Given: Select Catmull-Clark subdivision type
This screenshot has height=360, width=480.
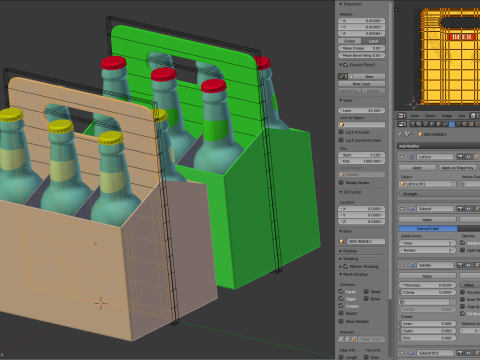Looking at the screenshot, I should pos(428,228).
